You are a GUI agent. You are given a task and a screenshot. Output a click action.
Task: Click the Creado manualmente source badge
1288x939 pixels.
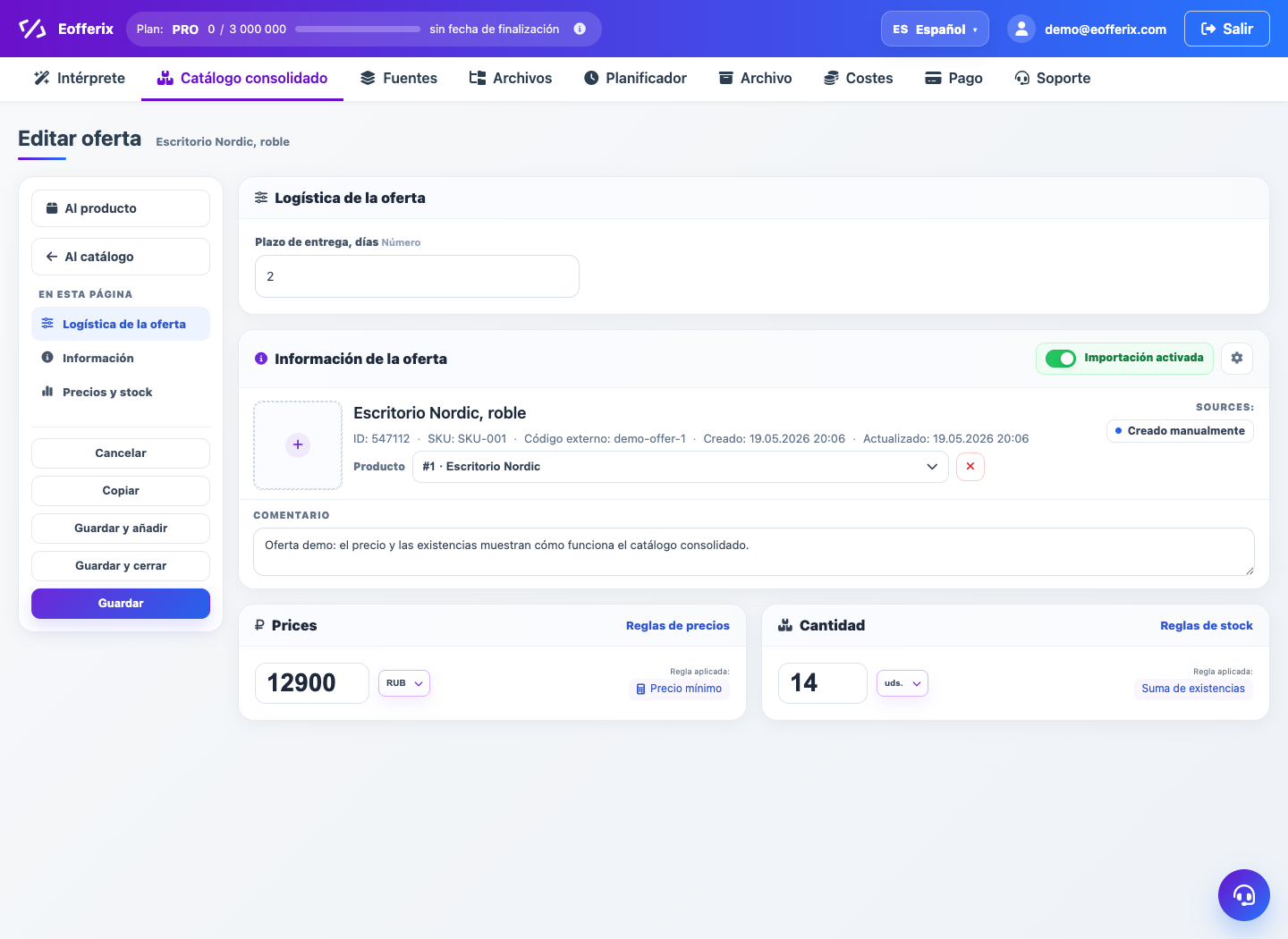click(x=1180, y=431)
